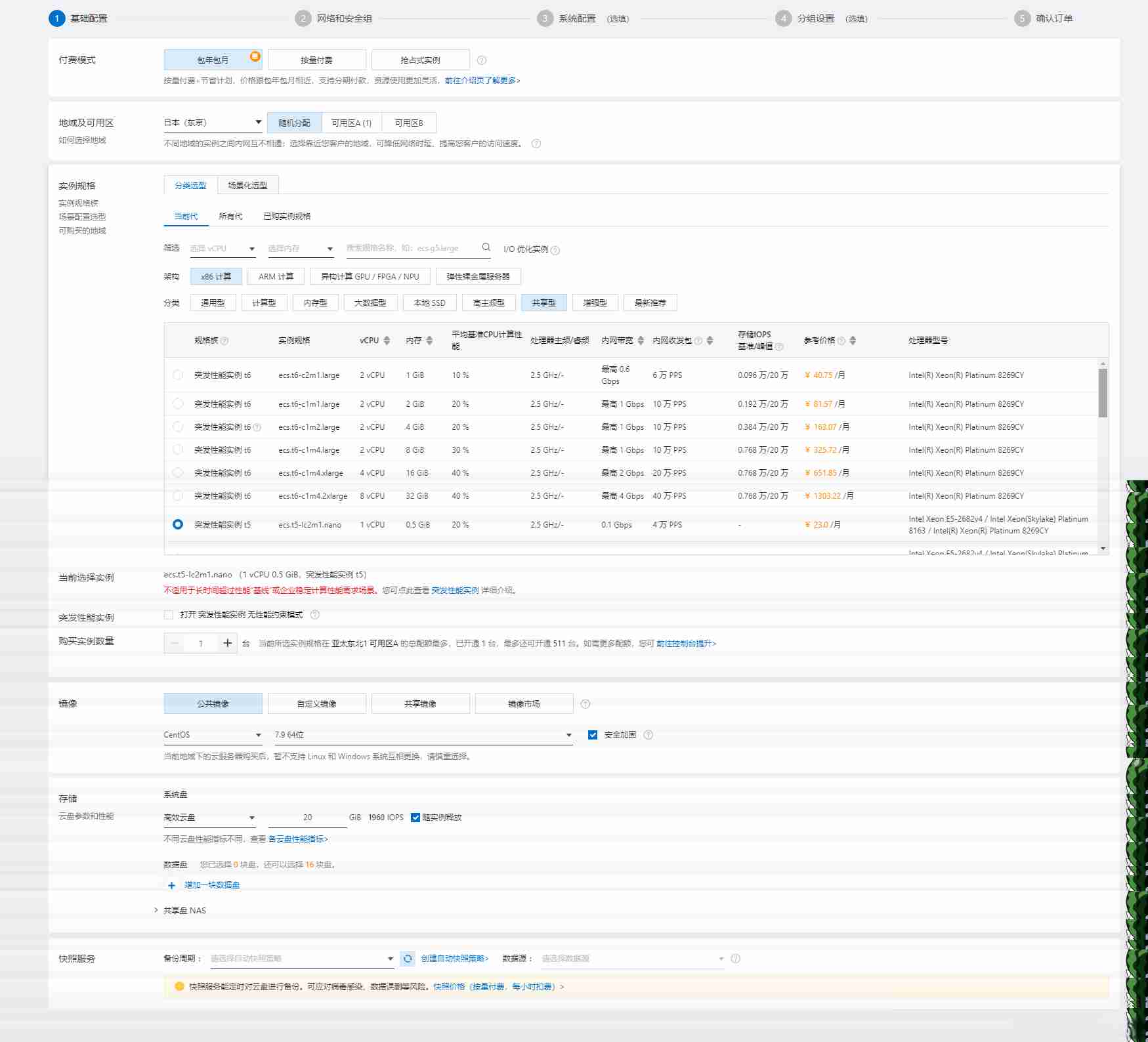The image size is (1148, 1042).
Task: Click the search magnifier icon in instance filter
Action: pos(486,247)
